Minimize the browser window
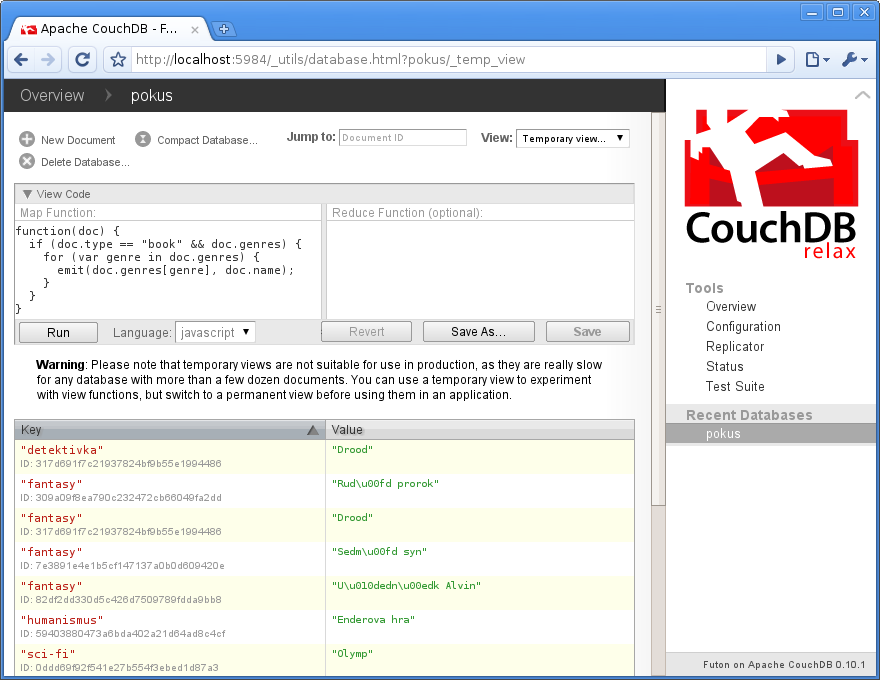Image resolution: width=880 pixels, height=680 pixels. (x=812, y=12)
